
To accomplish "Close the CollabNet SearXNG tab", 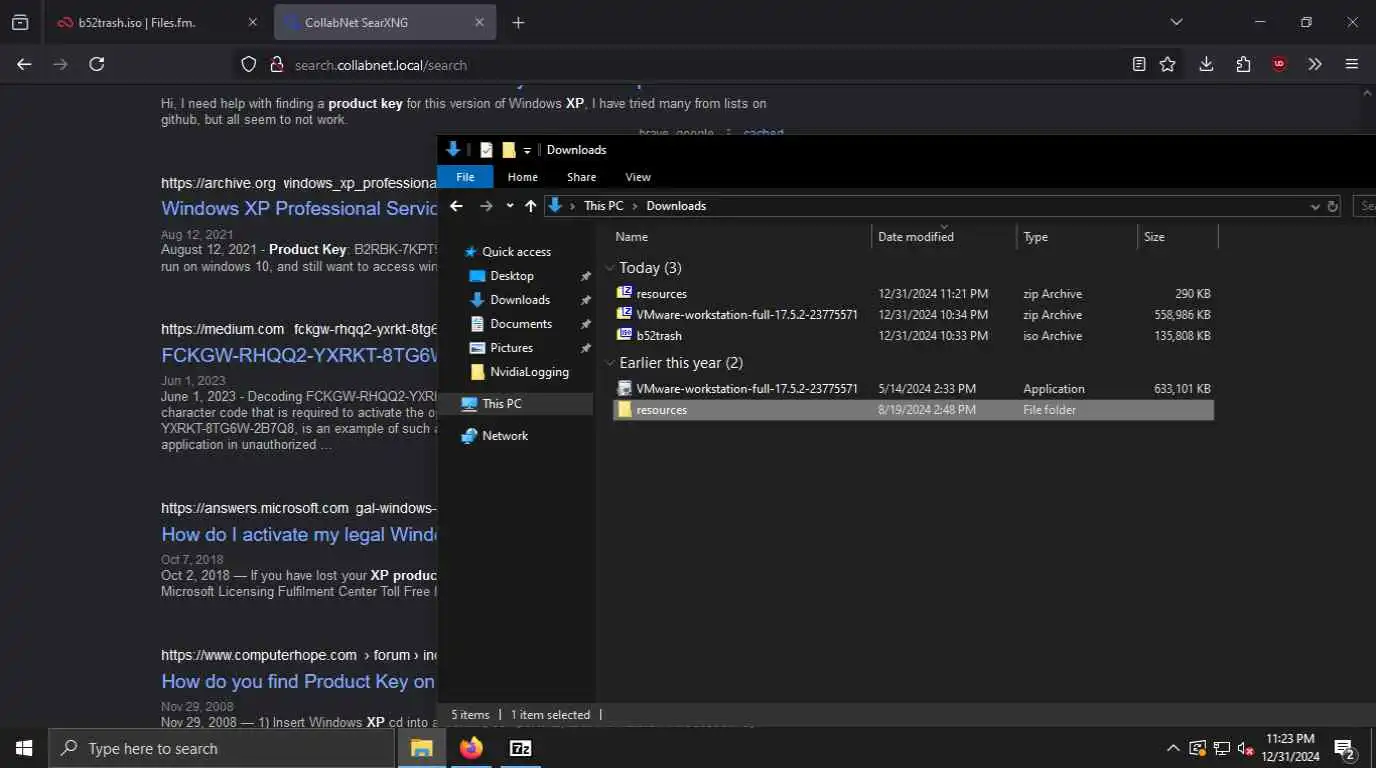I will (x=479, y=22).
